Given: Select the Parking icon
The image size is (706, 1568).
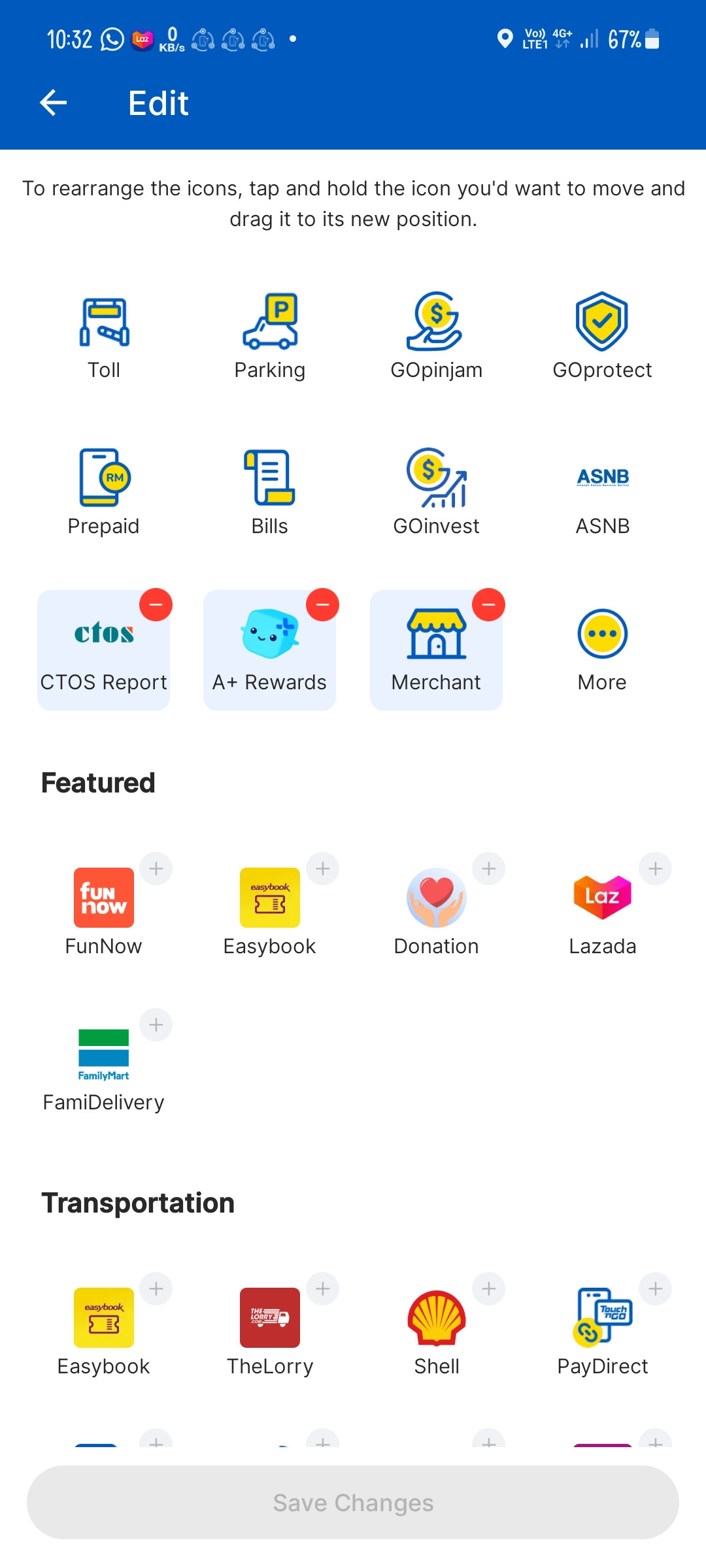Looking at the screenshot, I should tap(270, 321).
